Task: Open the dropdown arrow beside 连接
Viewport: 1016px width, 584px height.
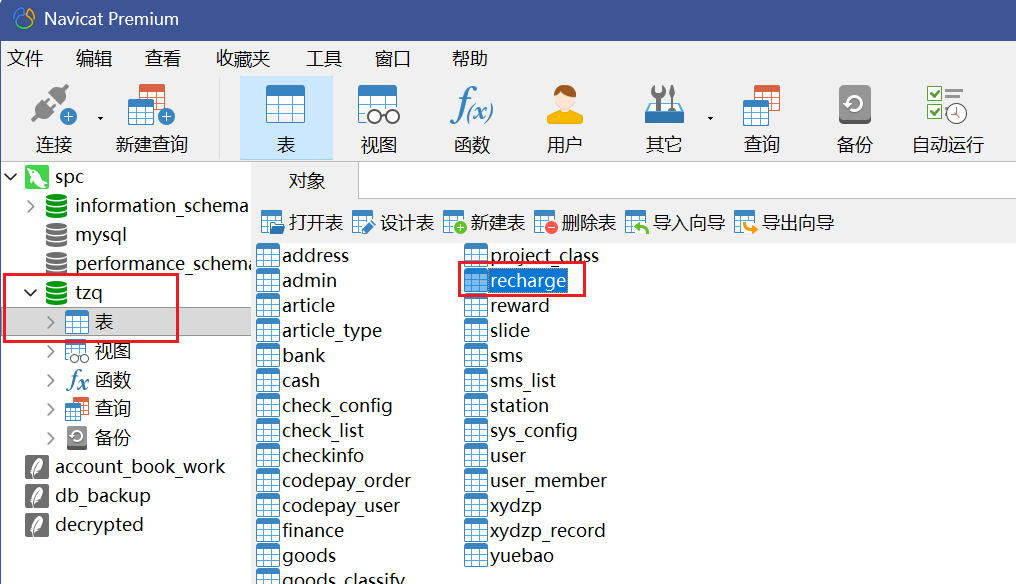Action: point(100,118)
